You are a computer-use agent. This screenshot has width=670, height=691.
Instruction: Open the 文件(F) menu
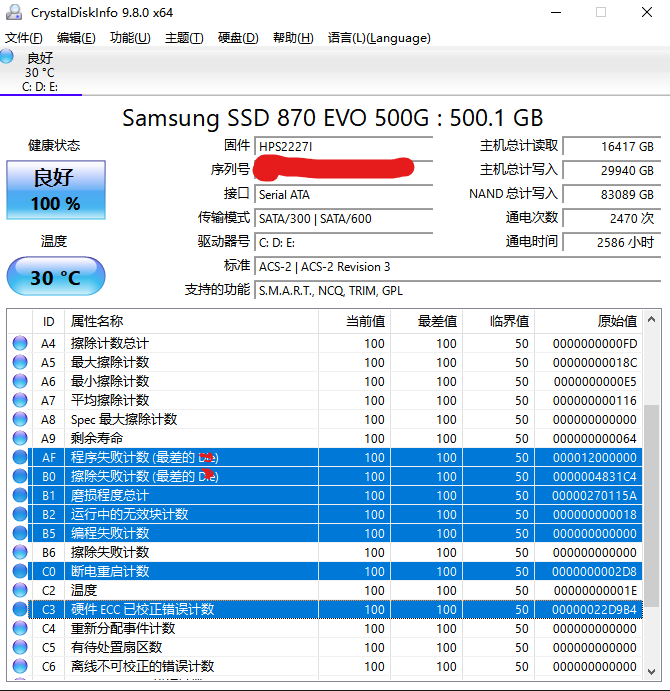point(24,38)
